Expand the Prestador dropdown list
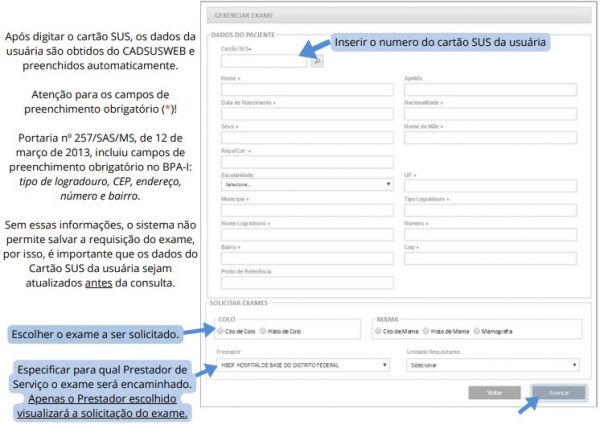The height and width of the screenshot is (425, 600). click(x=306, y=365)
